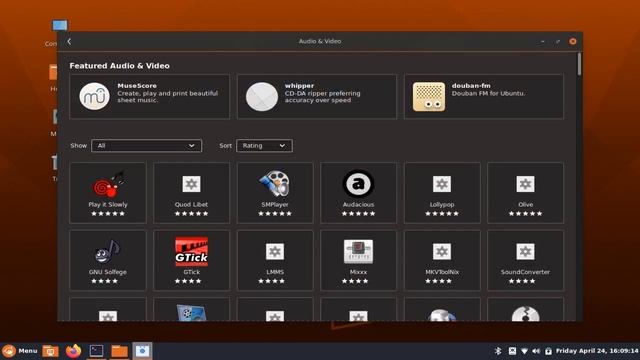The height and width of the screenshot is (360, 640).
Task: Click the whipper description text
Action: coord(322,97)
